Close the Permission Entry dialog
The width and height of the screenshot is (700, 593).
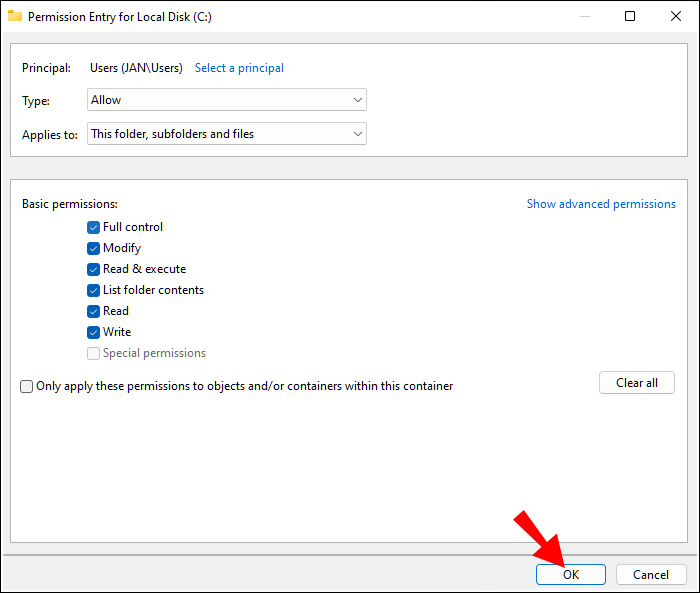pyautogui.click(x=675, y=16)
